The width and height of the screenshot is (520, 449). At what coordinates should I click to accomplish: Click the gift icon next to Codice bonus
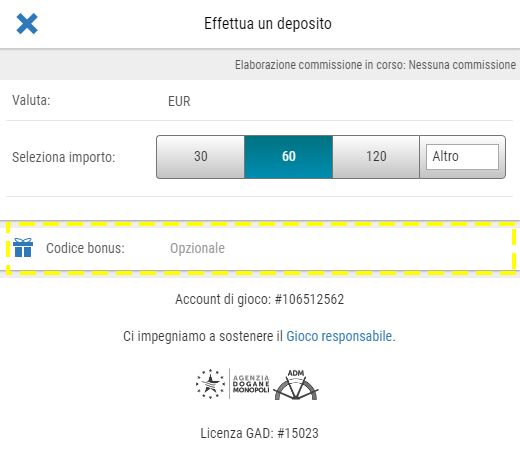(x=23, y=248)
